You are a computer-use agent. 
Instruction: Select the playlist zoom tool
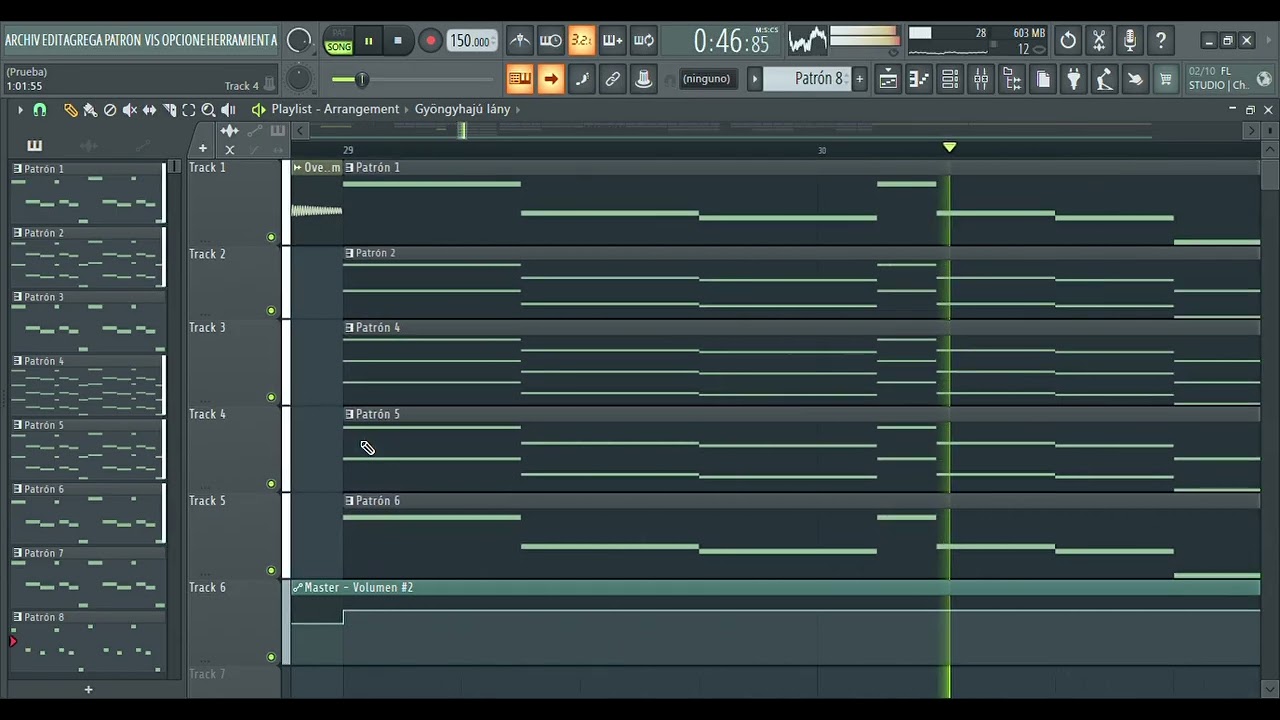click(x=208, y=110)
